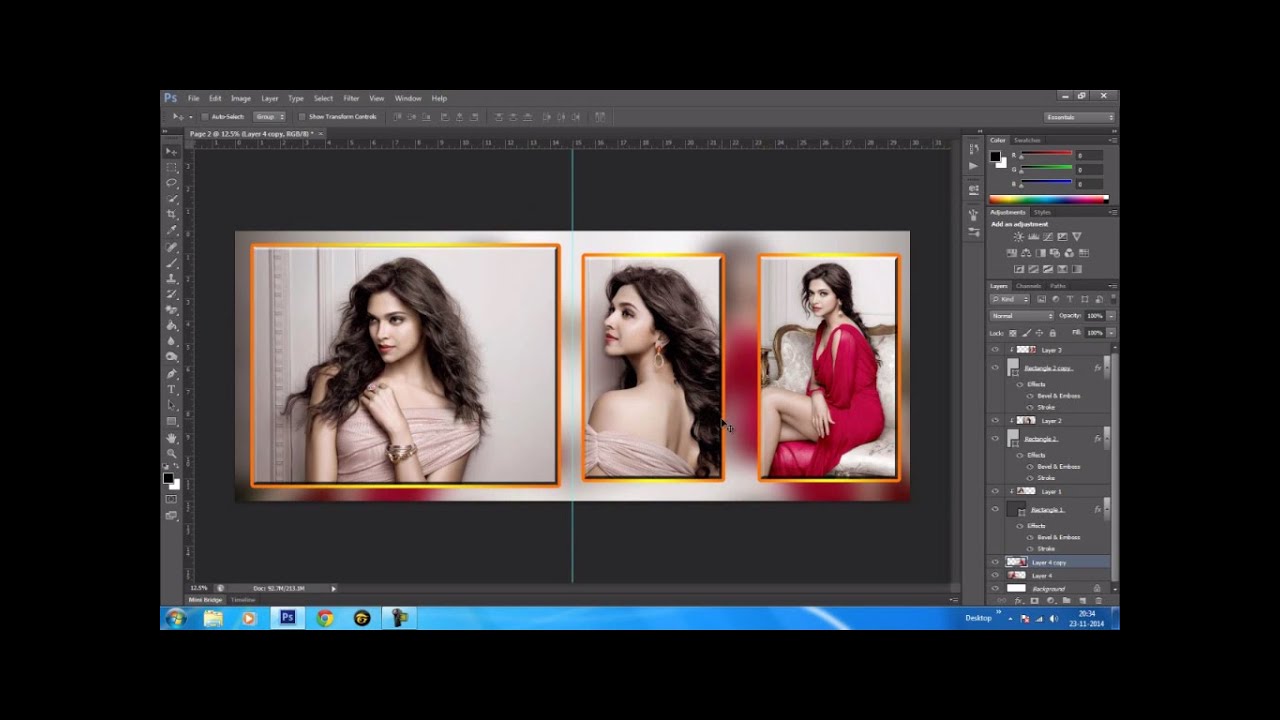Select the Horizontal Type tool
This screenshot has width=1280, height=720.
click(171, 389)
